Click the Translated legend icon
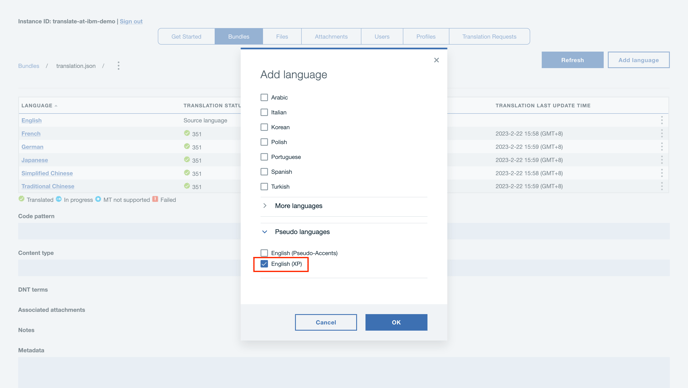688x388 pixels. pyautogui.click(x=22, y=199)
